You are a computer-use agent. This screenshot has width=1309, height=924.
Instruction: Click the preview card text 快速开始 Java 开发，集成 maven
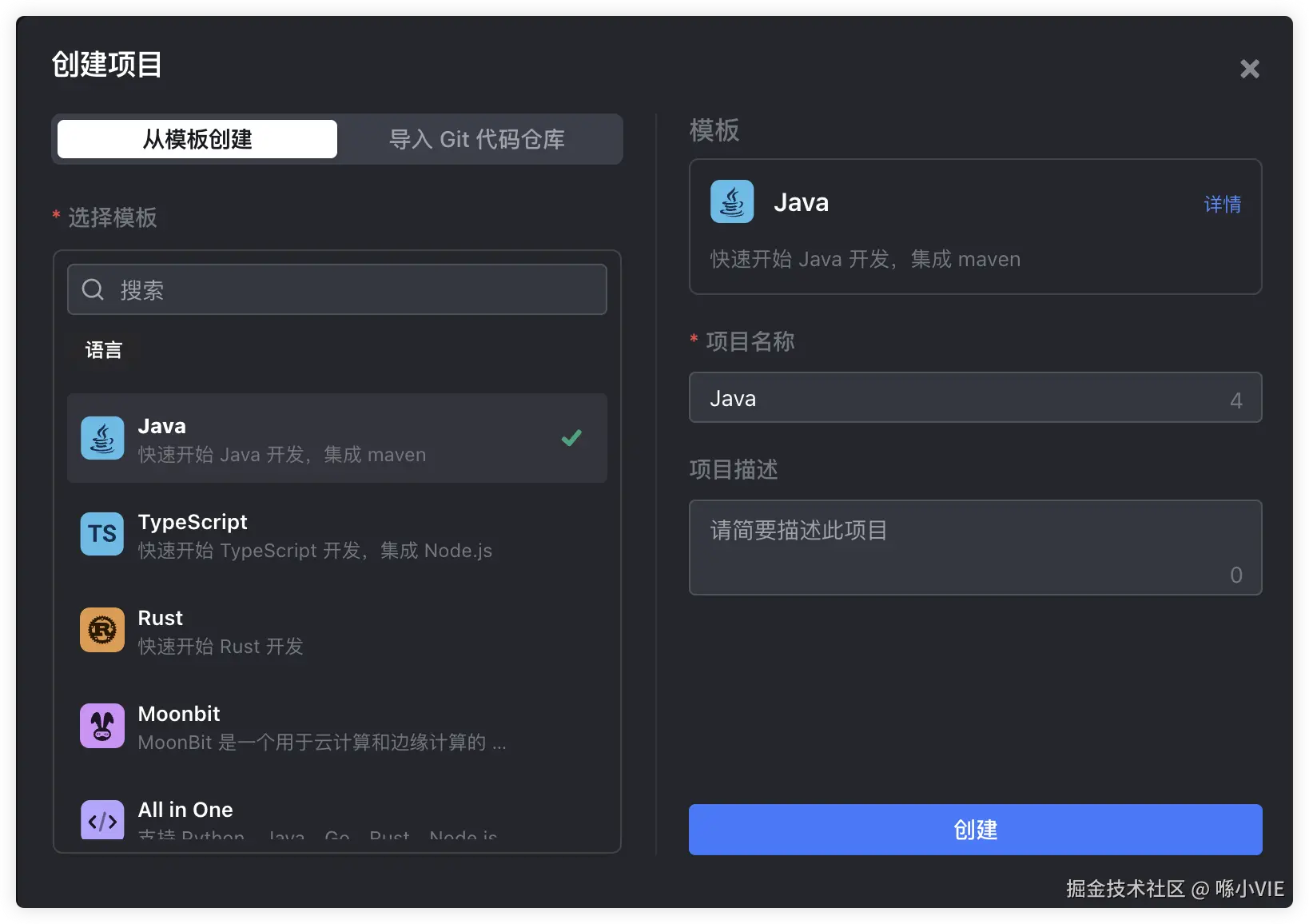(865, 259)
